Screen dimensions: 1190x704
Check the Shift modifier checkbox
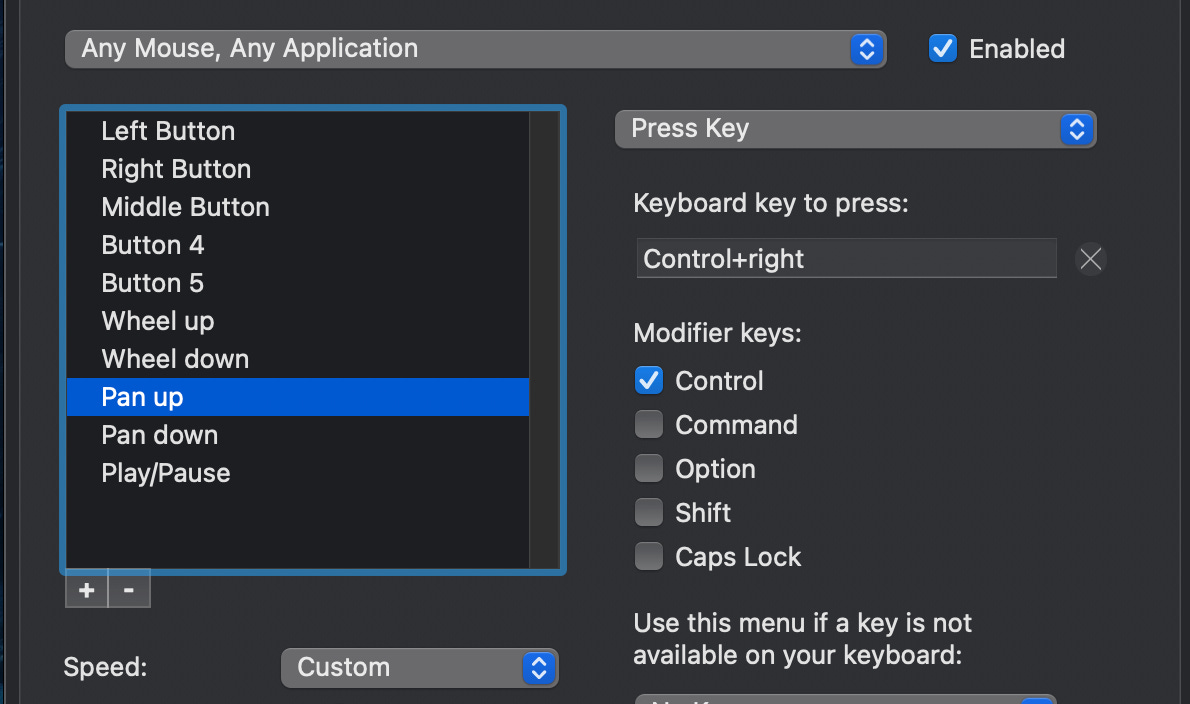(x=649, y=513)
